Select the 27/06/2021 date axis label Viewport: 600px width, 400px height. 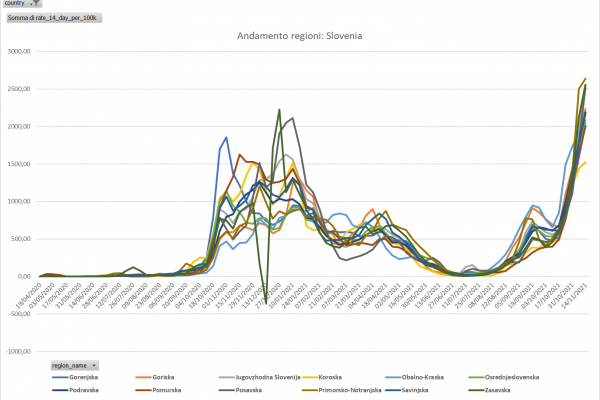(x=440, y=295)
